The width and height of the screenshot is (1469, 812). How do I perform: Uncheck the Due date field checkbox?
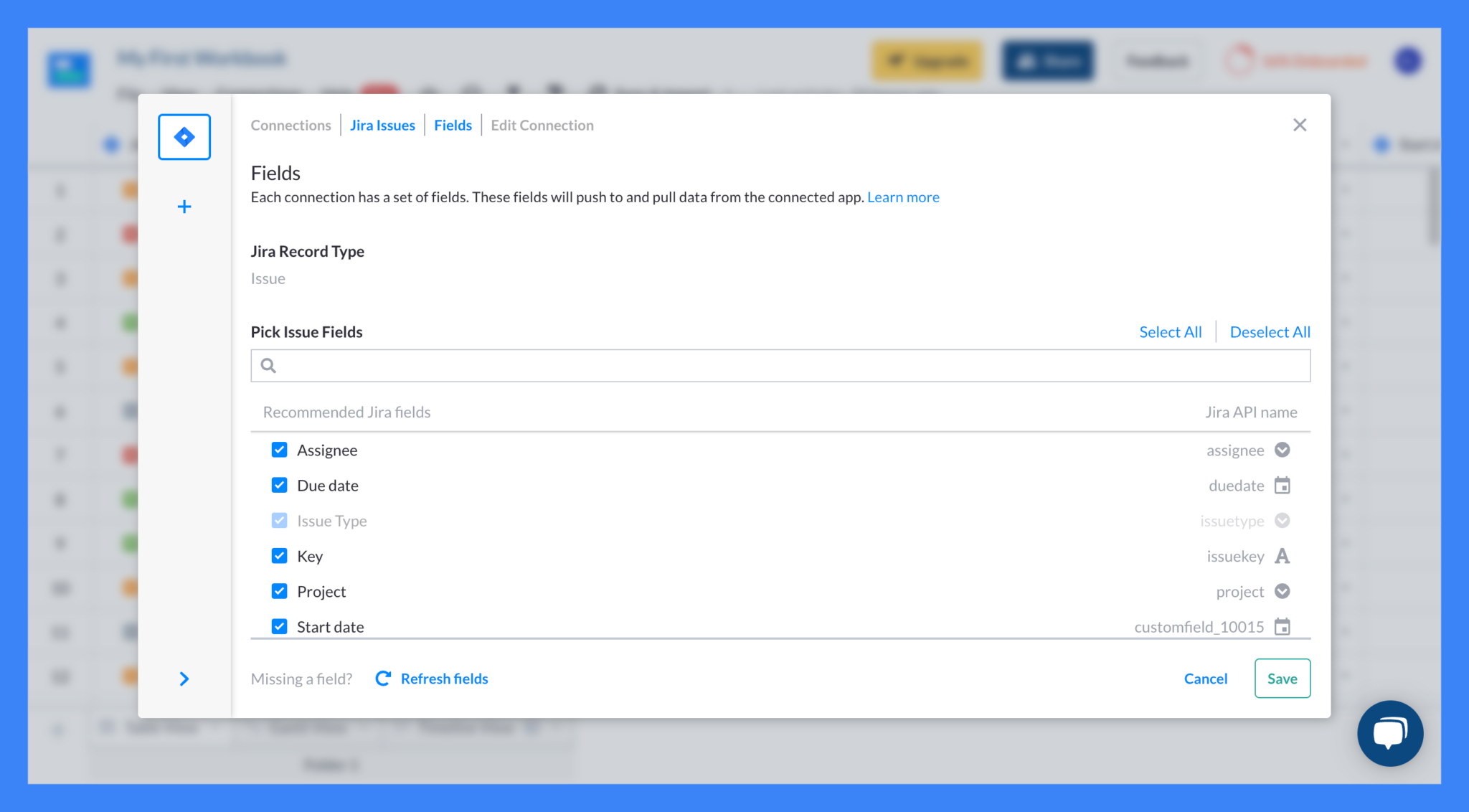(x=280, y=485)
